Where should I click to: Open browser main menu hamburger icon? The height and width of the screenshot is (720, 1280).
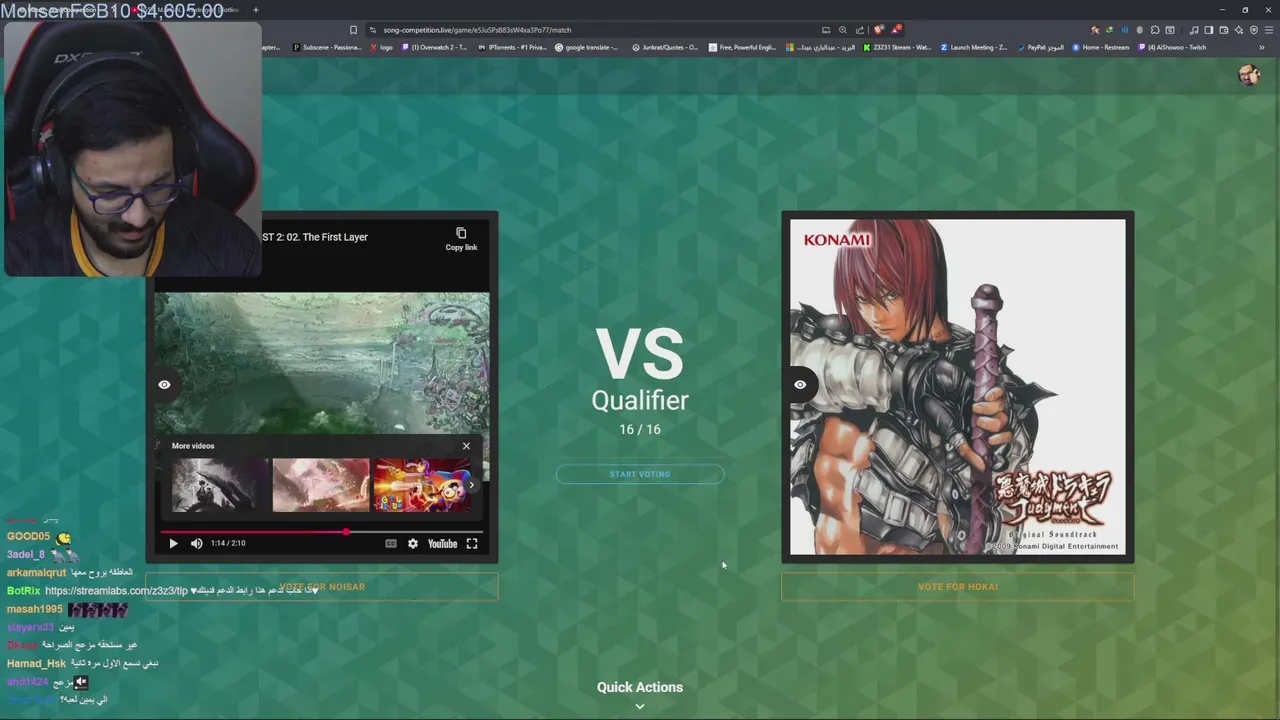pyautogui.click(x=1268, y=30)
